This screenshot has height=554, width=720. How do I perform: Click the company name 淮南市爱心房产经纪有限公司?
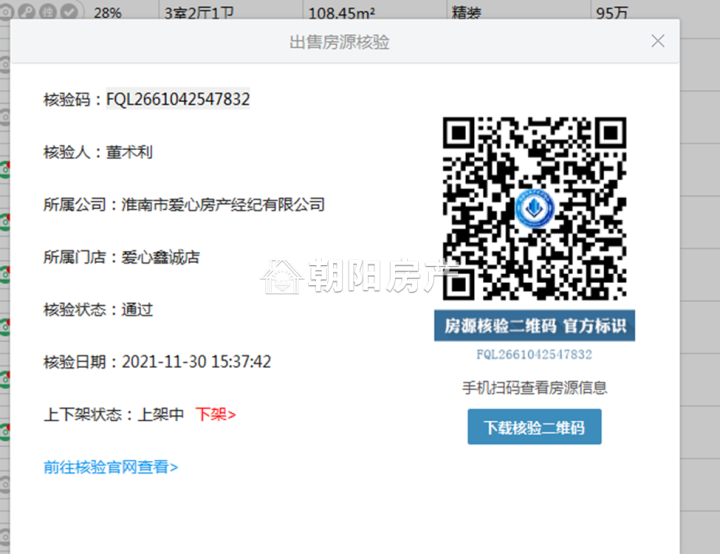[x=223, y=204]
